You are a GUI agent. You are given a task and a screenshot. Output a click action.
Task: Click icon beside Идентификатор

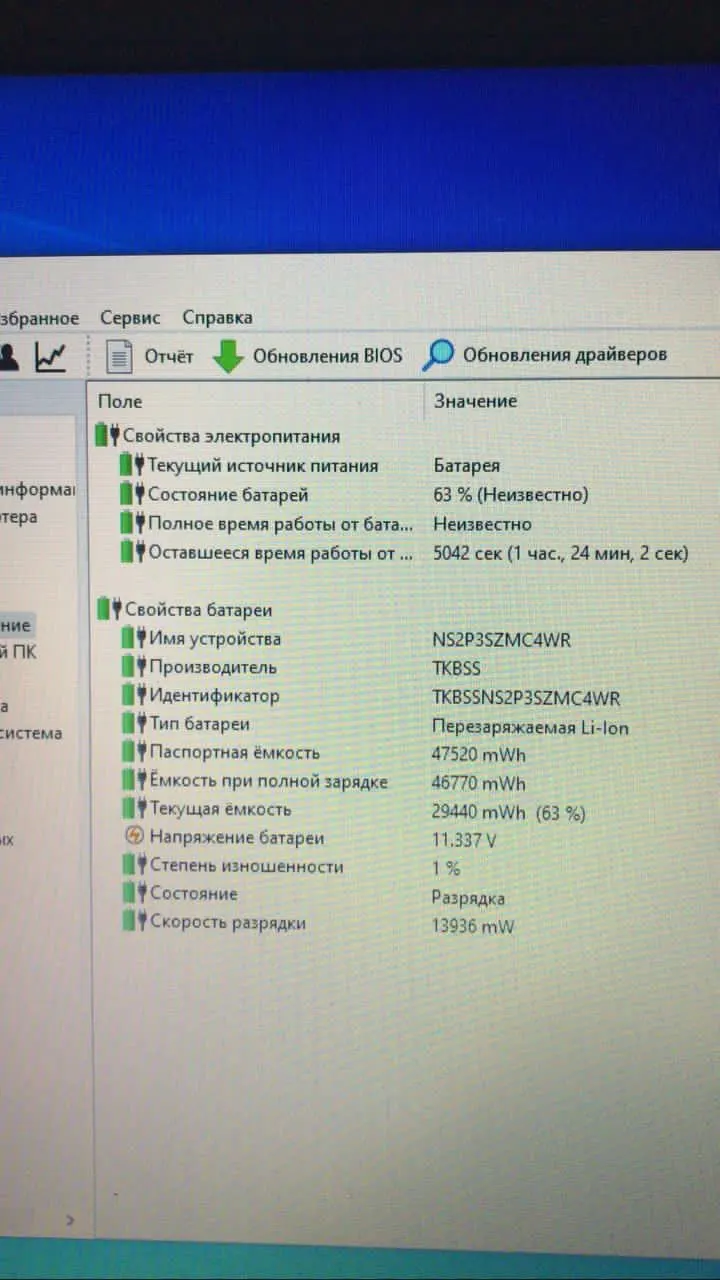tap(133, 696)
